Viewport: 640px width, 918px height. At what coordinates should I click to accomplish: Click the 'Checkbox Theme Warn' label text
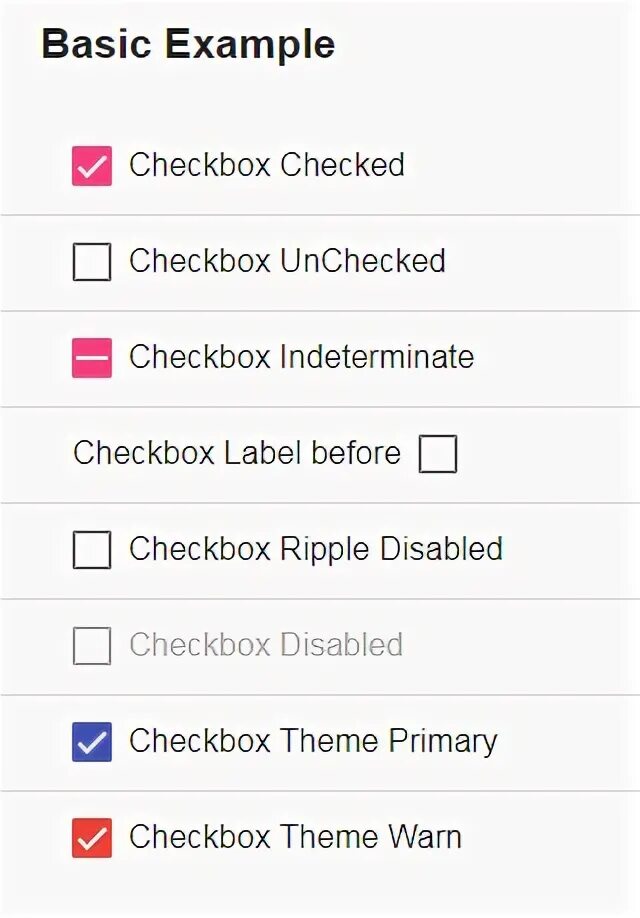[x=295, y=837]
